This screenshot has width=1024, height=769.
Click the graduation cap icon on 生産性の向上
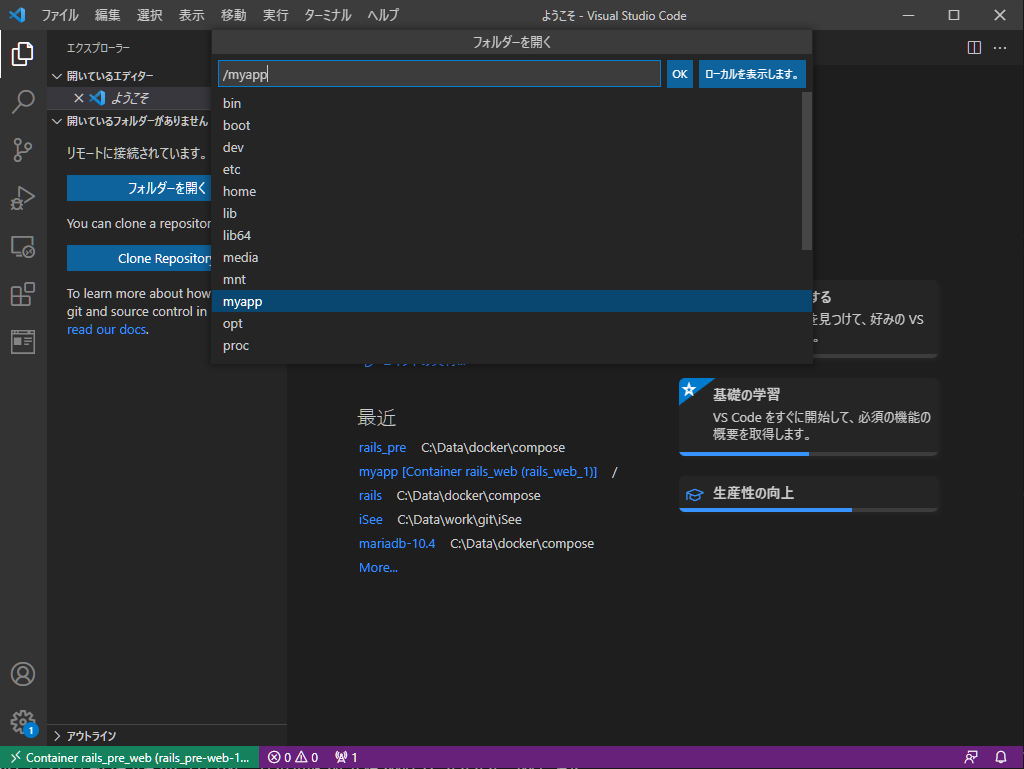(x=694, y=495)
